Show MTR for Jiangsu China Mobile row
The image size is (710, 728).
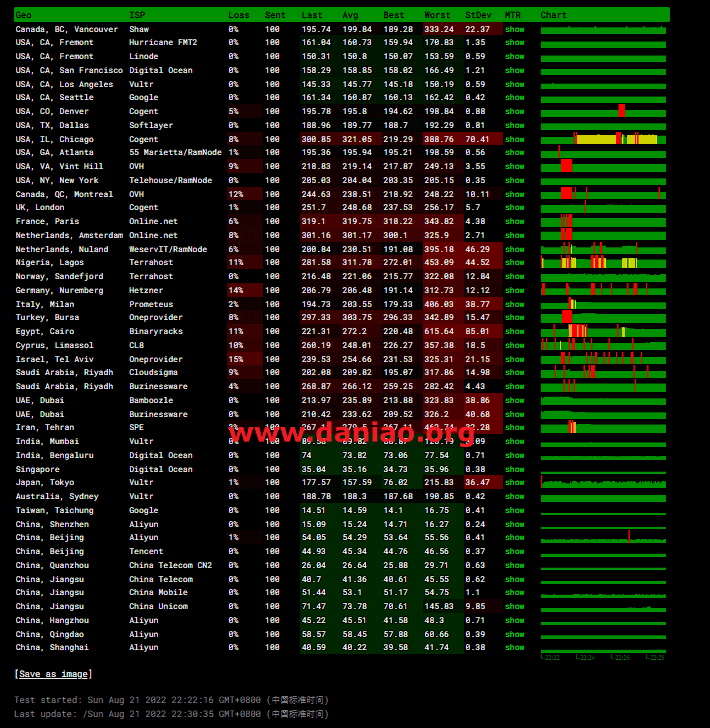tap(515, 592)
